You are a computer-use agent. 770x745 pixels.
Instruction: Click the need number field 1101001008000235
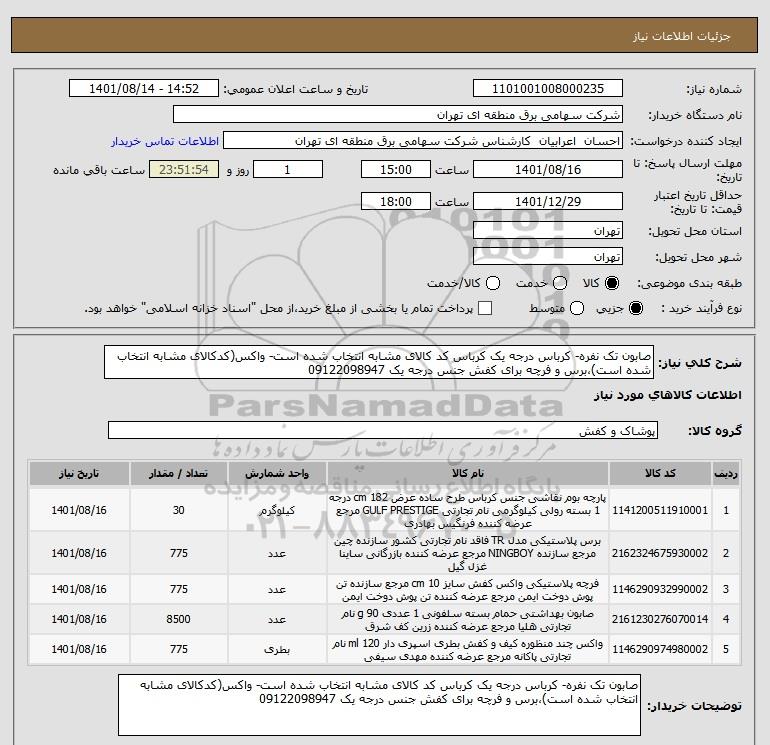pyautogui.click(x=548, y=89)
